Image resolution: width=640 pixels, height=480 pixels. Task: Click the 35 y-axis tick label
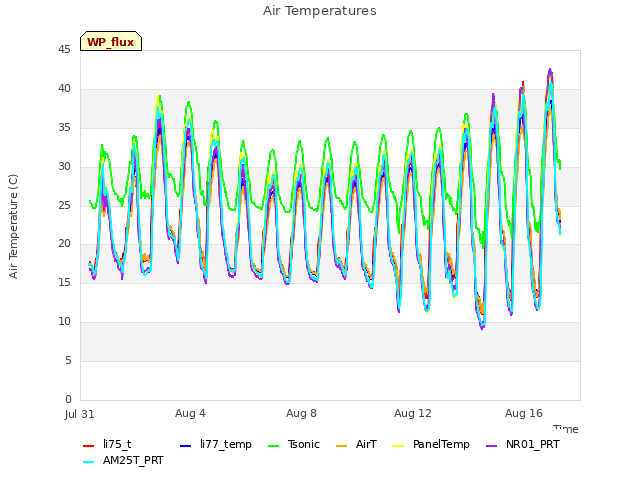coord(64,128)
